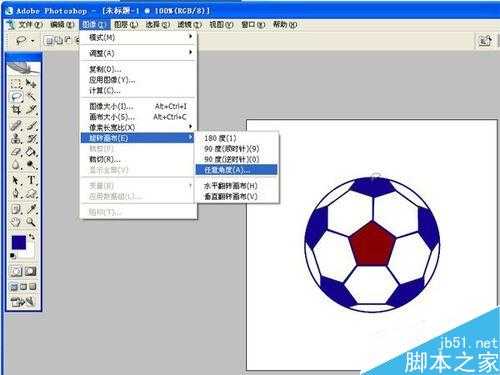Screen dimensions: 500x375
Task: Select the Slice tool
Action: point(31,109)
